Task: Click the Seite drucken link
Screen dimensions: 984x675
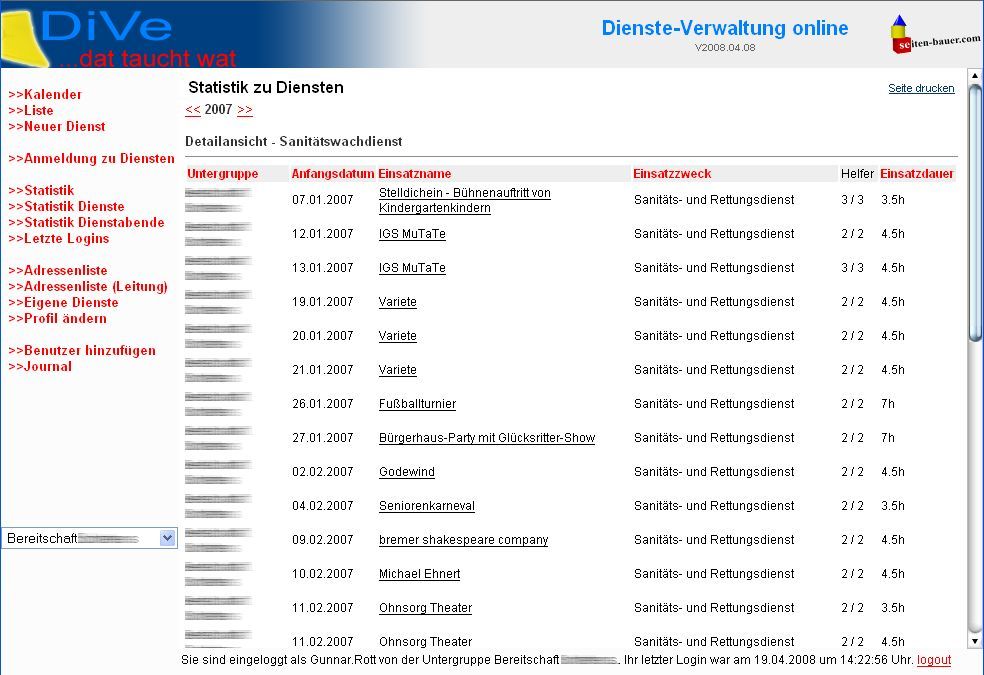Action: (921, 88)
